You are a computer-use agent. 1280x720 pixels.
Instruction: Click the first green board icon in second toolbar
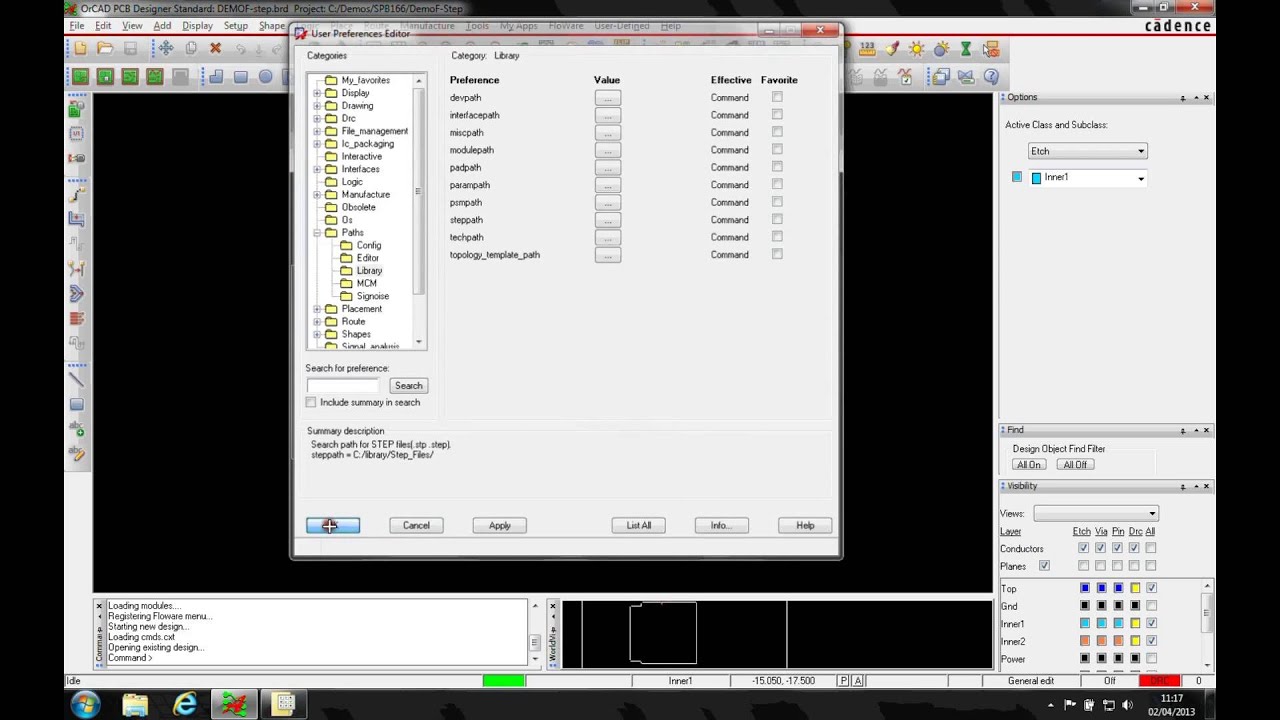[80, 77]
